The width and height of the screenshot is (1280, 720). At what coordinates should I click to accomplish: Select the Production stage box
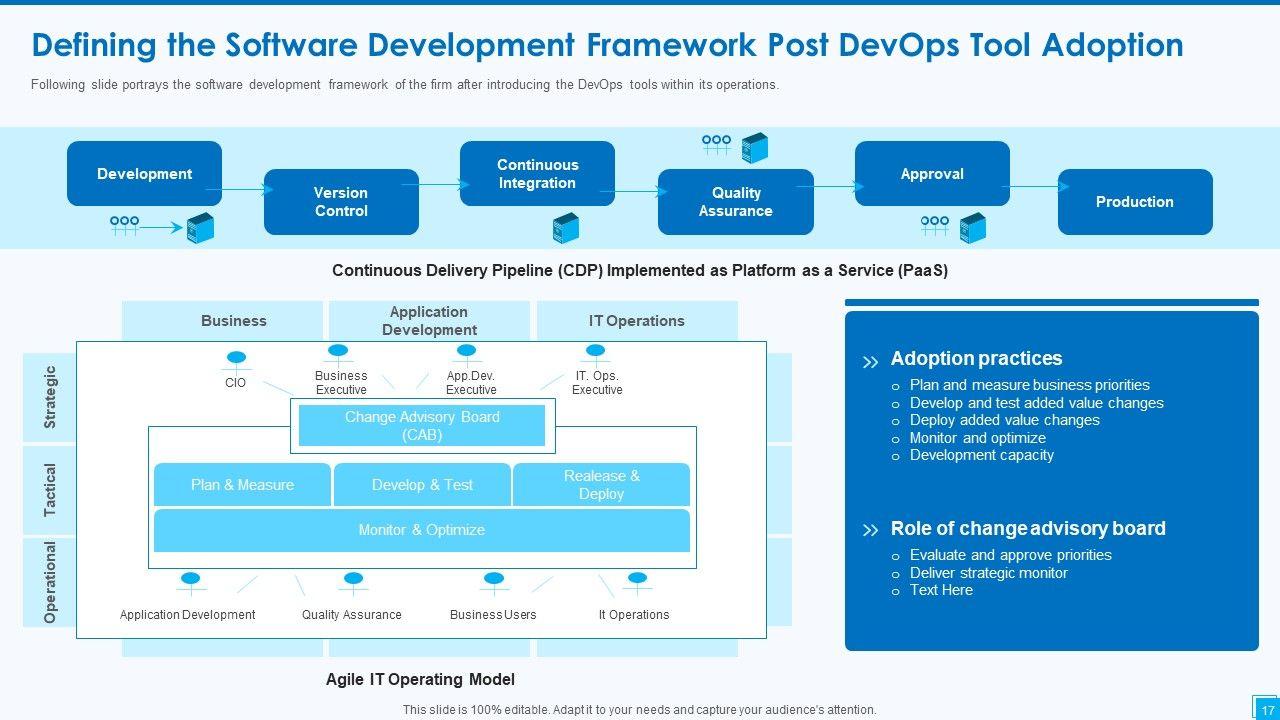1134,202
